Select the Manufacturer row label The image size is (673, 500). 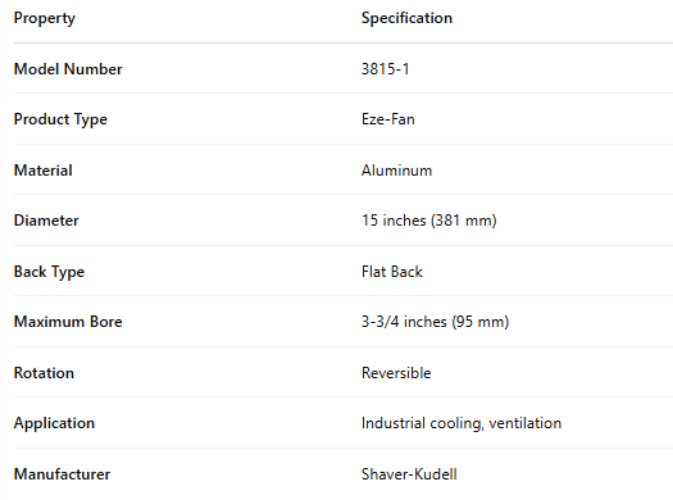62,474
